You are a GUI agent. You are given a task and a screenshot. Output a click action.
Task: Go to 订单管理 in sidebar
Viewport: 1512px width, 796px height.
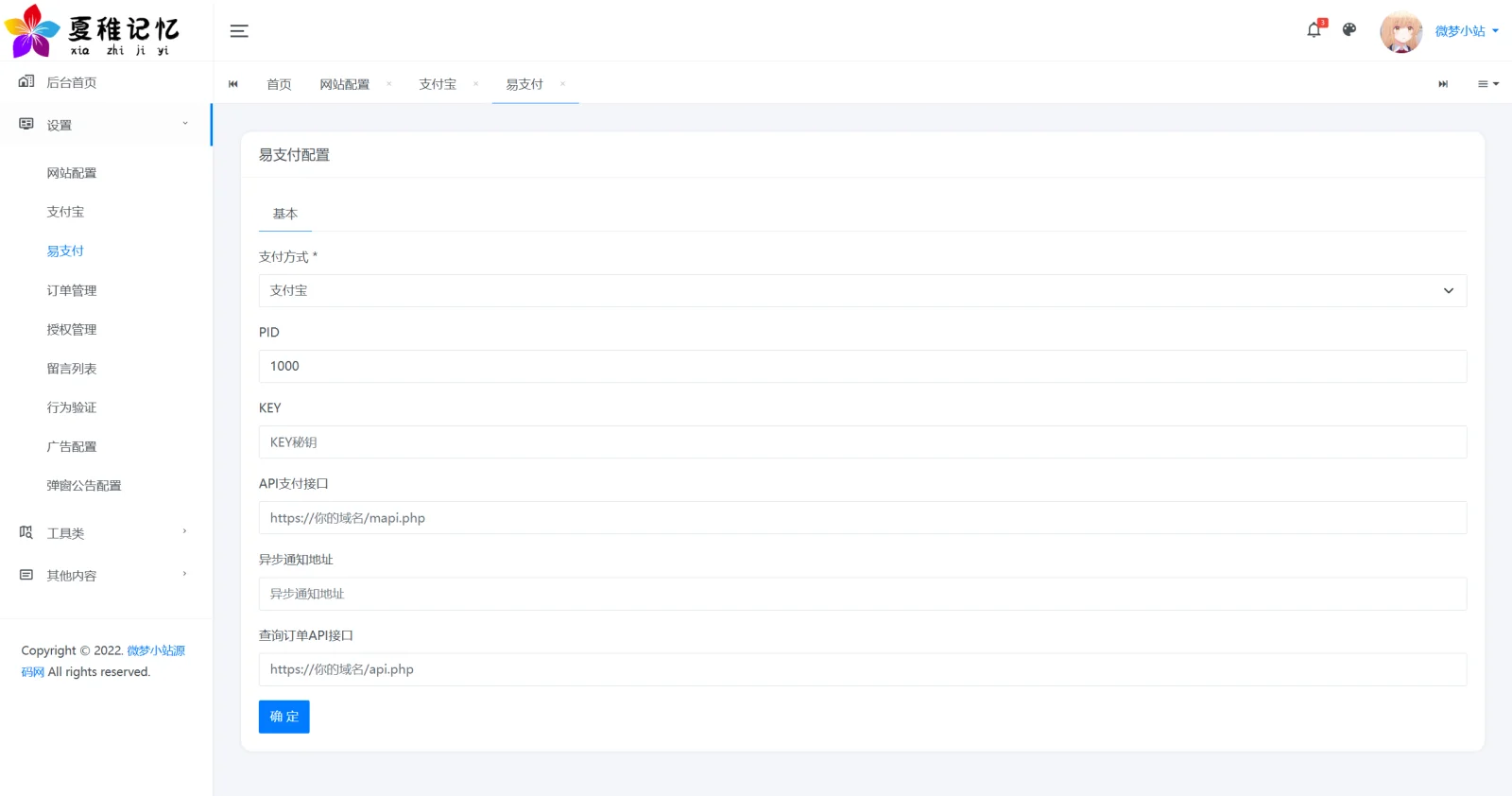pyautogui.click(x=72, y=290)
